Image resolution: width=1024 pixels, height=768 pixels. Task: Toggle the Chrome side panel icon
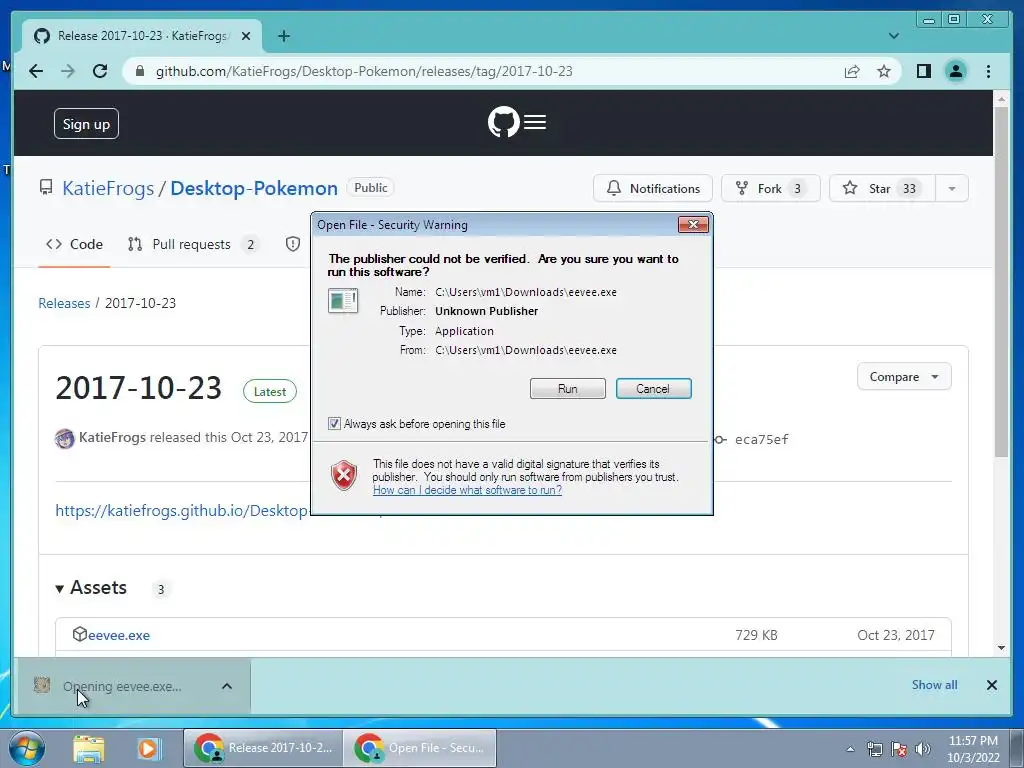click(923, 71)
